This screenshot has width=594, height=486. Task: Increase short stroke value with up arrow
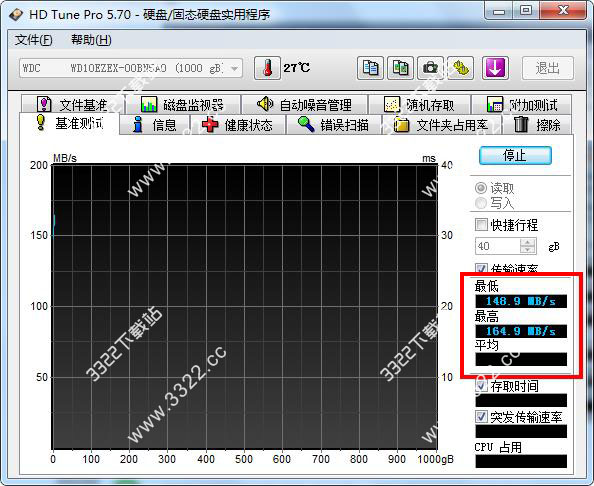tap(528, 242)
